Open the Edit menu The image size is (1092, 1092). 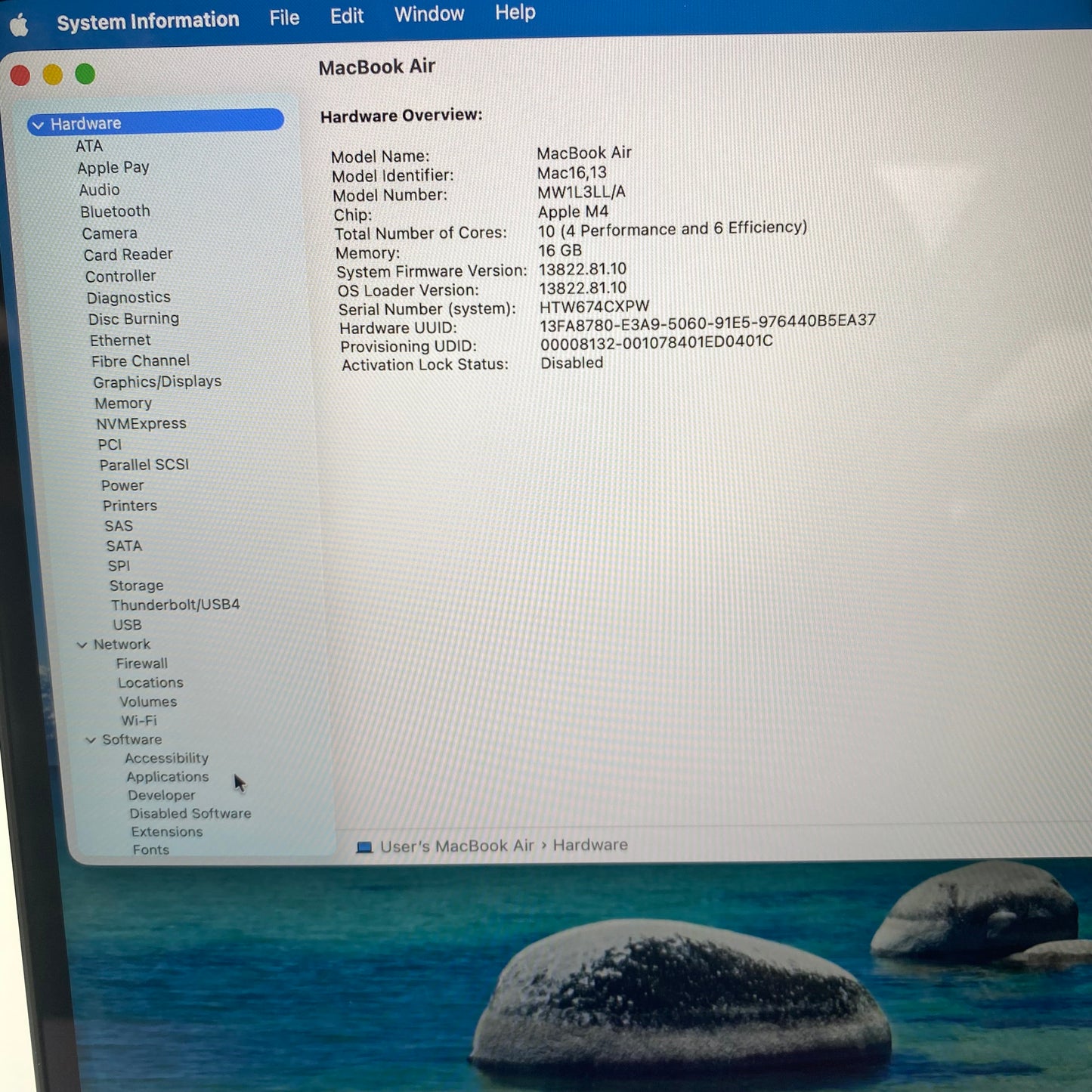[347, 16]
